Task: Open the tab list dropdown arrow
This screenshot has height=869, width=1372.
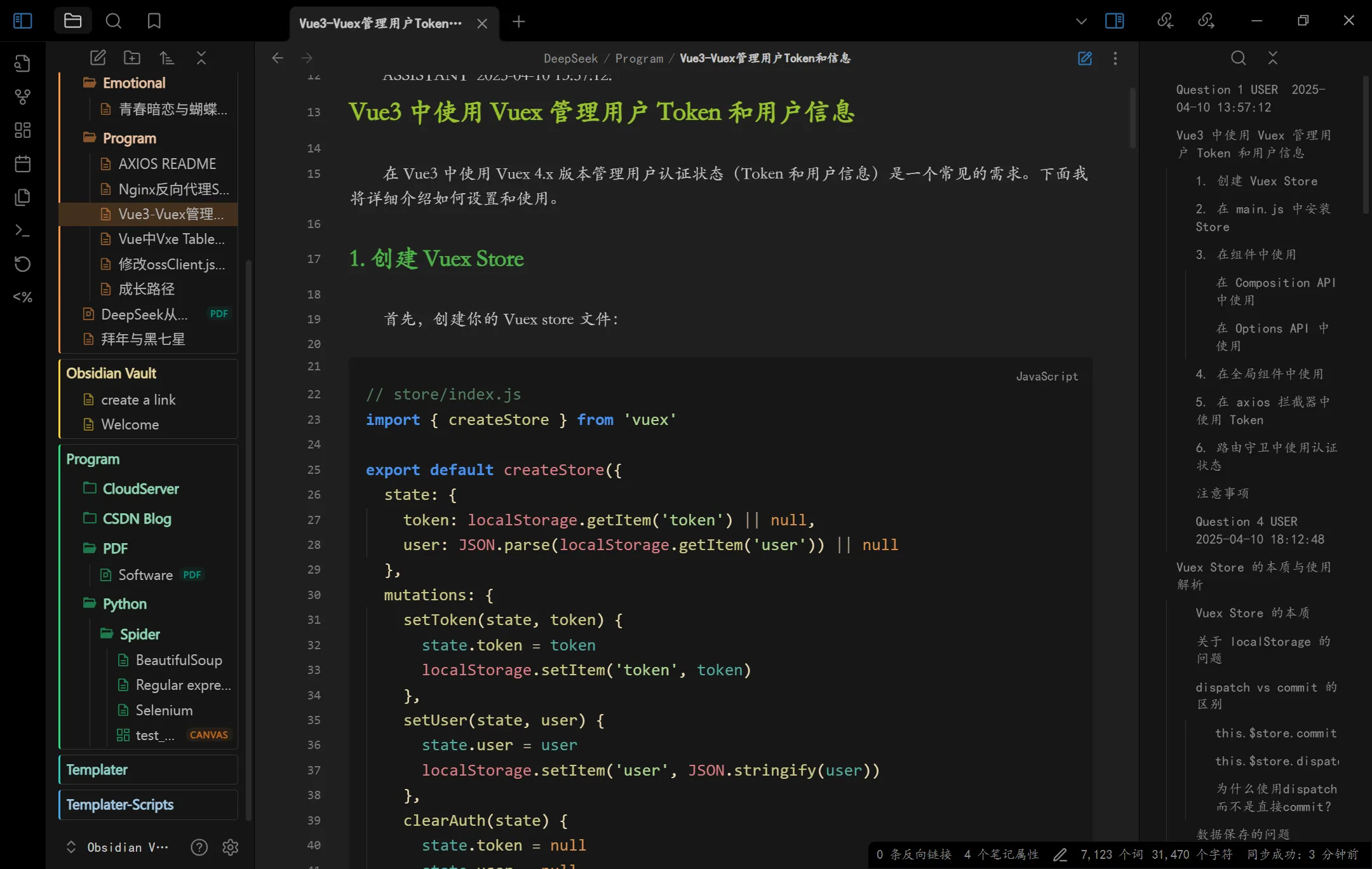Action: pos(1081,21)
